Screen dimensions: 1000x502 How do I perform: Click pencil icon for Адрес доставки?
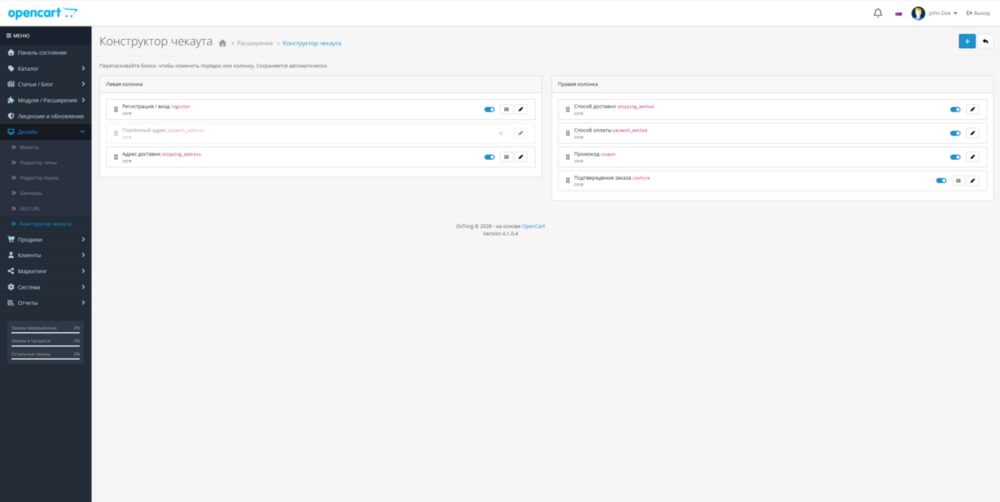pos(521,157)
